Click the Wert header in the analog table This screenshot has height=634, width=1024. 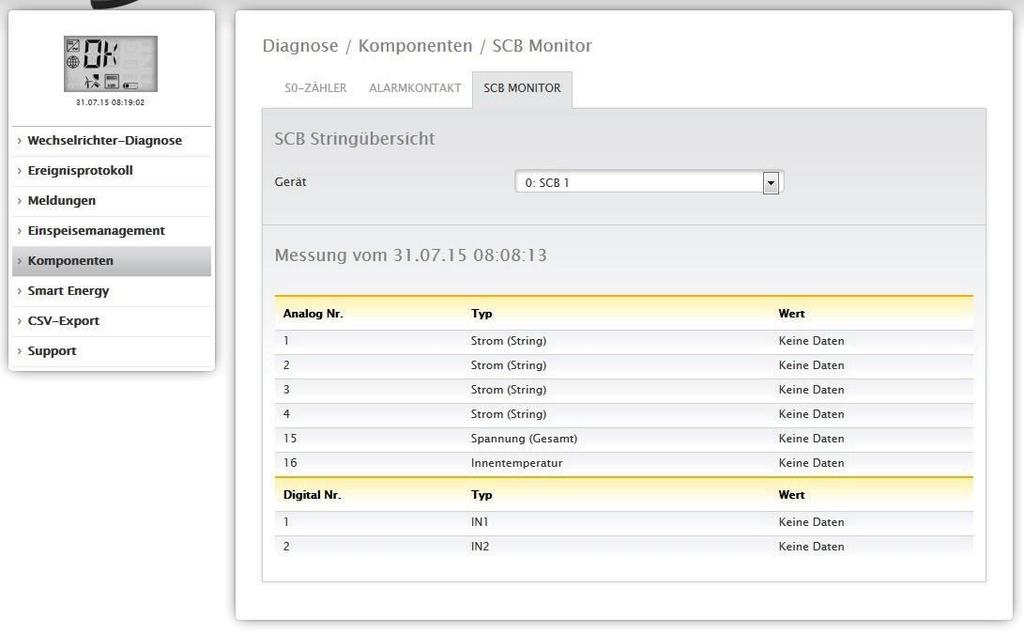[792, 313]
